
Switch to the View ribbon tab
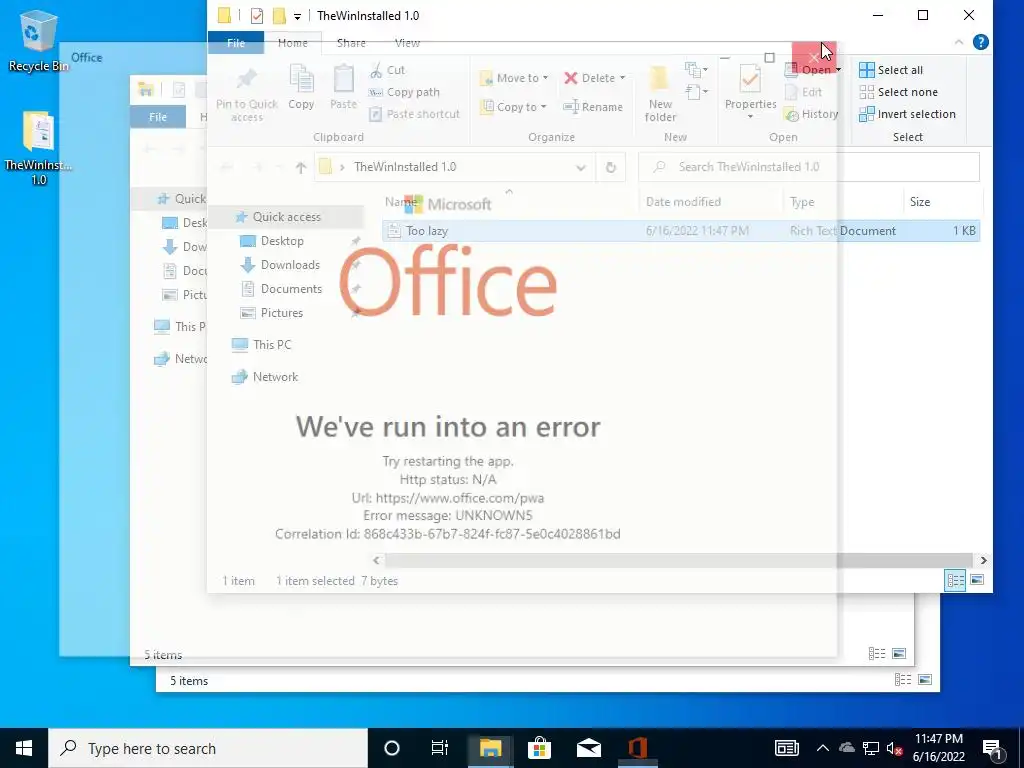click(407, 43)
